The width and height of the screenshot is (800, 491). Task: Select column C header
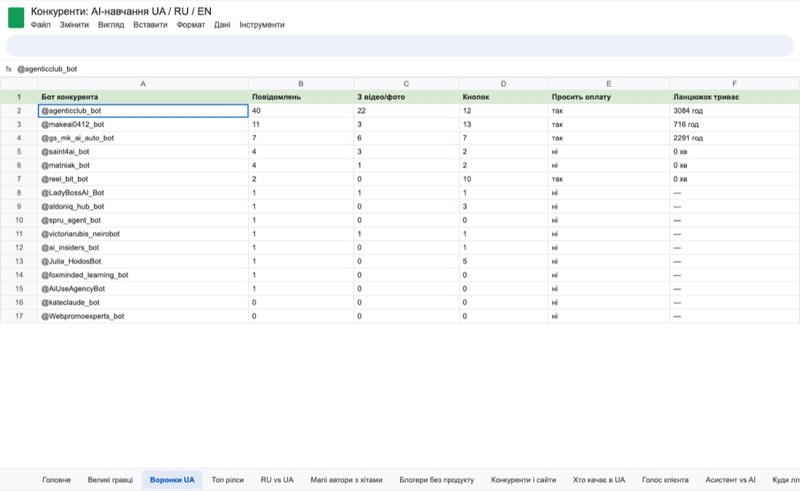coord(406,84)
